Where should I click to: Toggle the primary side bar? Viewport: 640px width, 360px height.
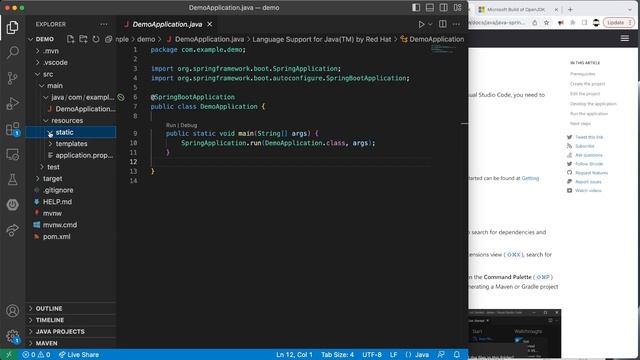(416, 7)
